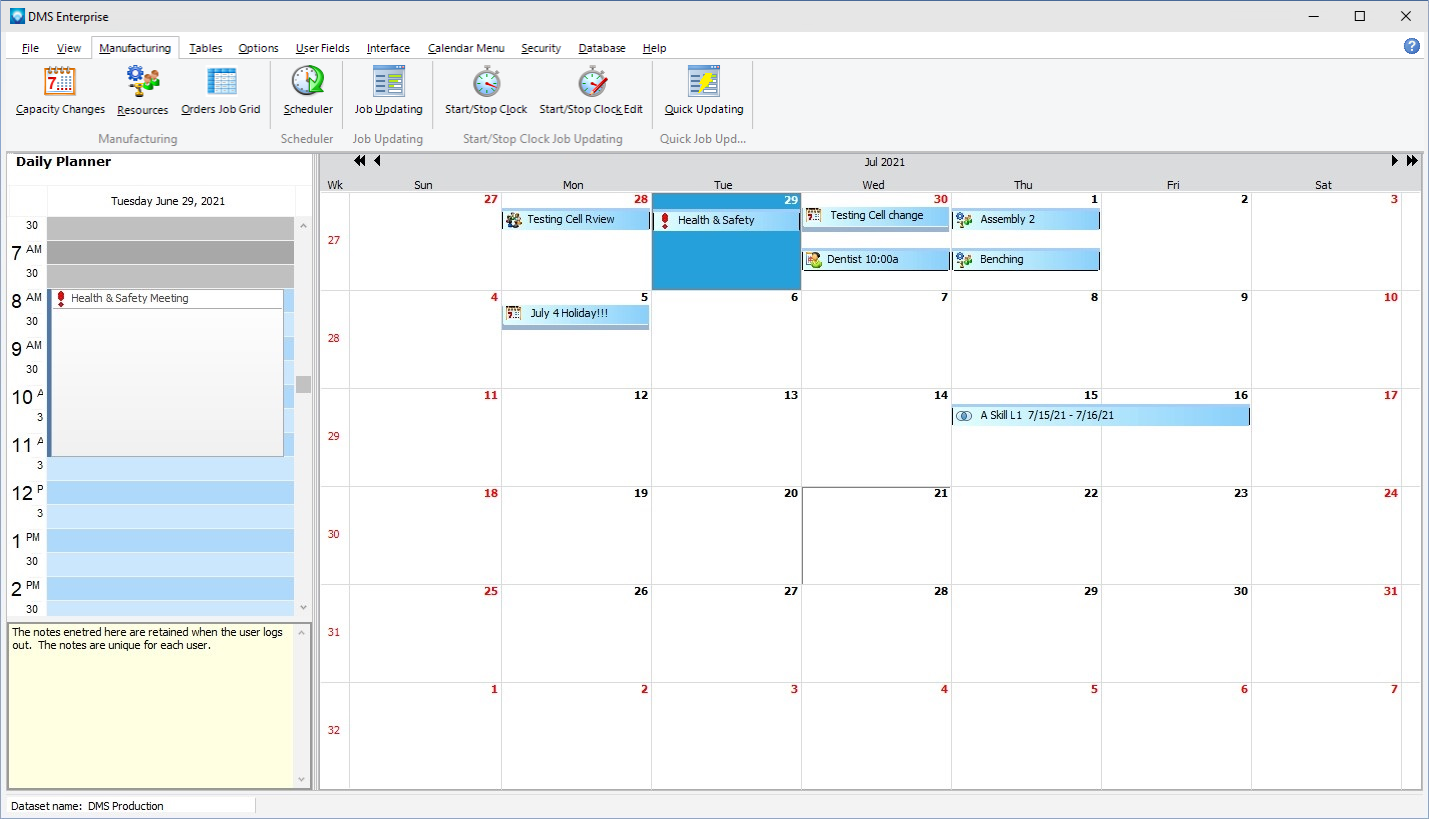
Task: Open the Tables menu
Action: (206, 48)
